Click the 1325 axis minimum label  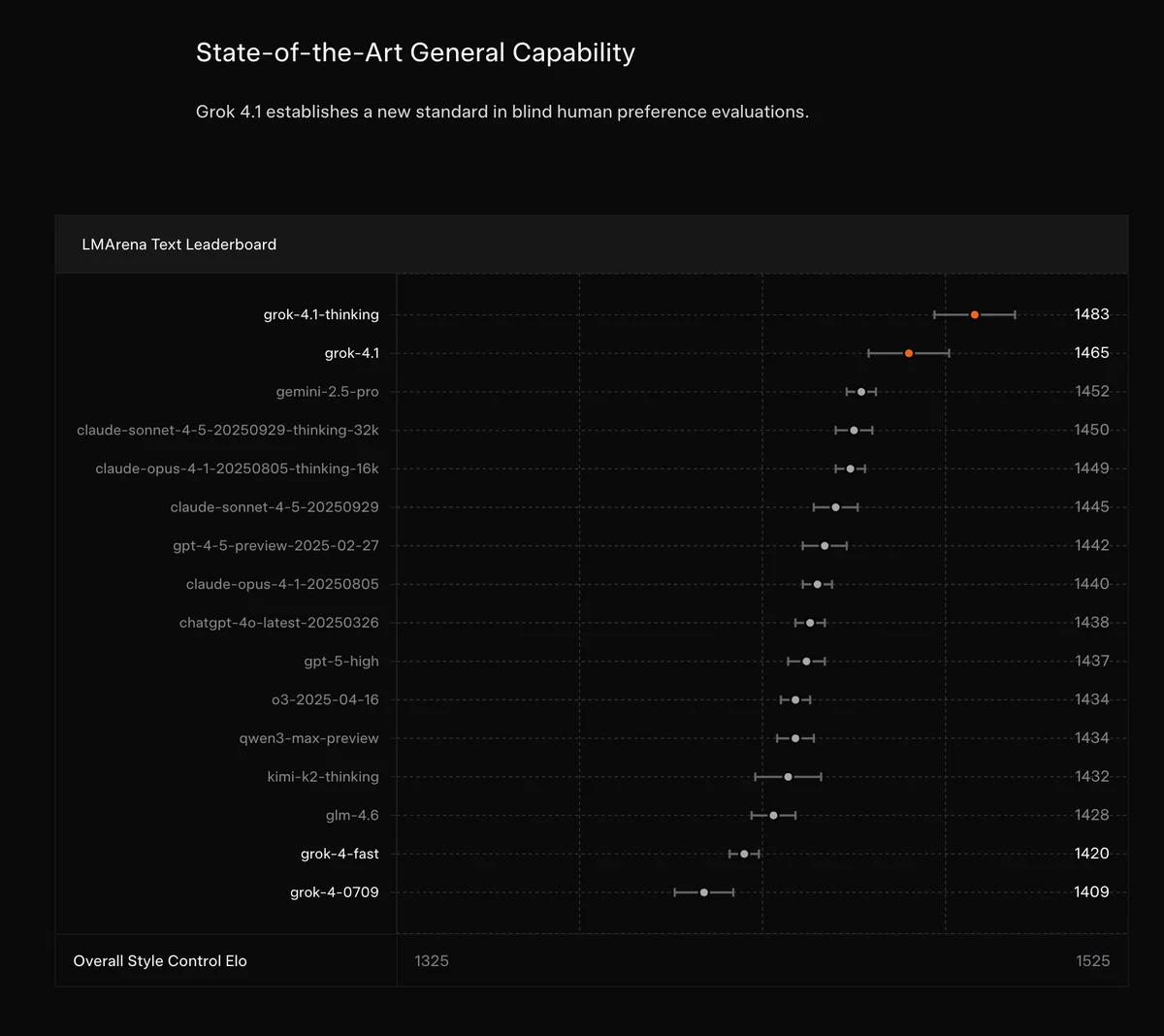[432, 961]
